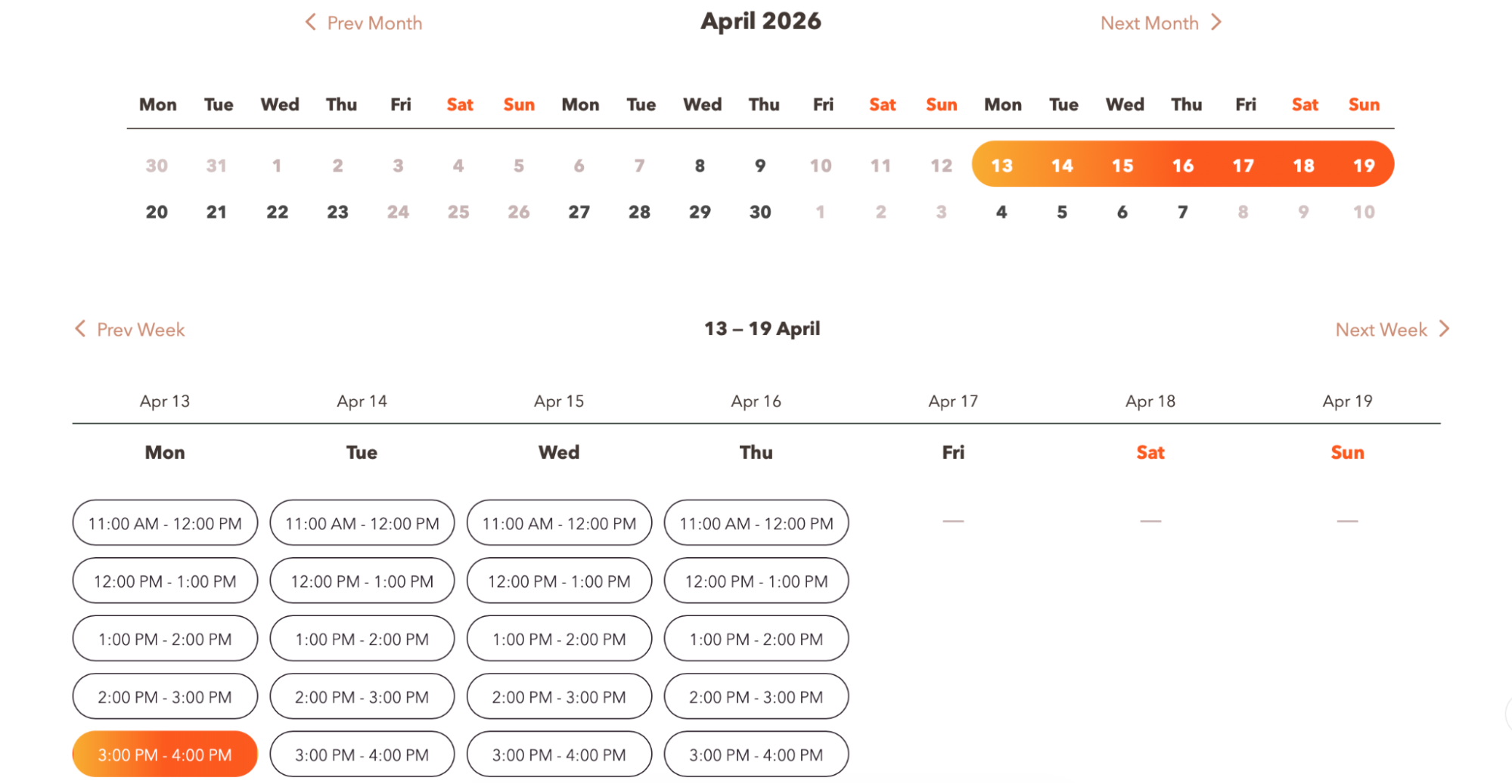Screen dimensions: 1512x784
Task: Open the previous month view
Action: [x=362, y=22]
